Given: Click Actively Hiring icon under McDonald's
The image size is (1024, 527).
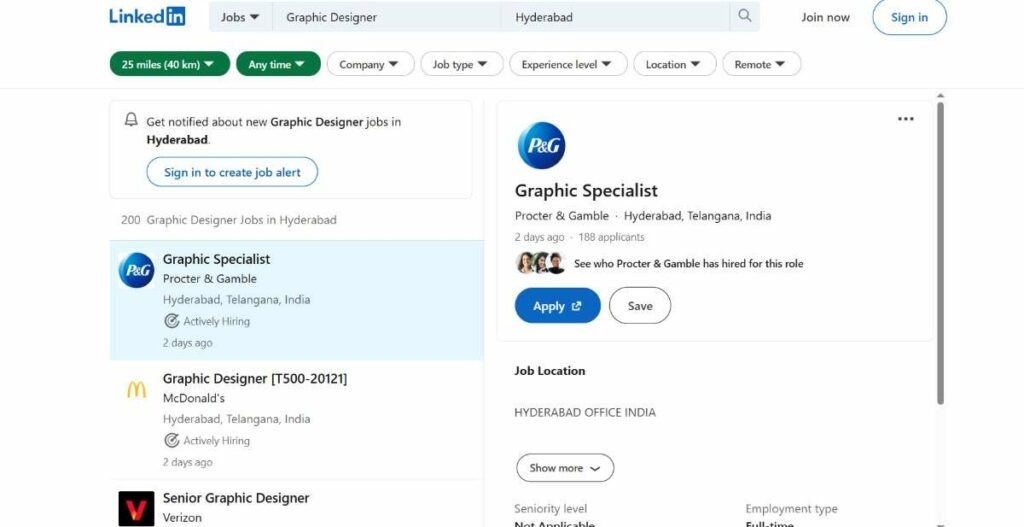Looking at the screenshot, I should click(x=171, y=440).
